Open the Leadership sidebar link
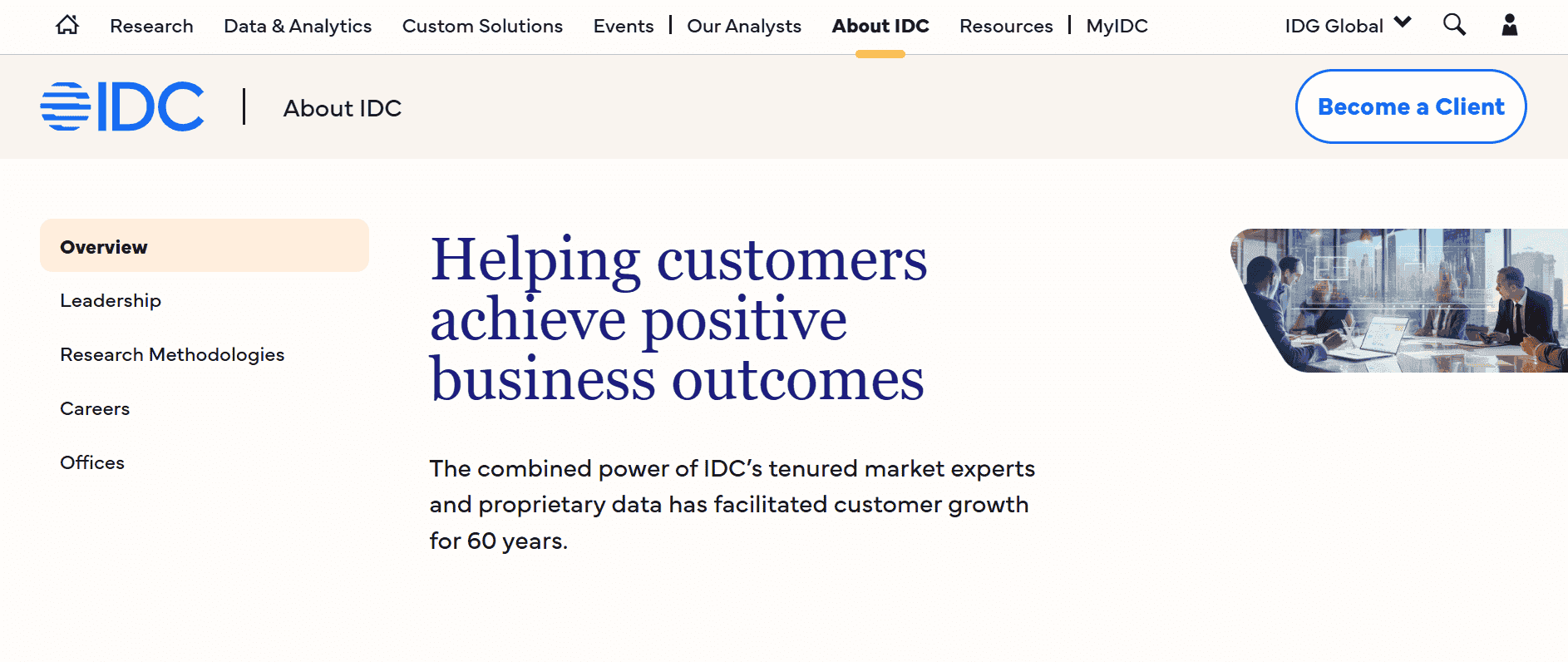 pos(111,300)
